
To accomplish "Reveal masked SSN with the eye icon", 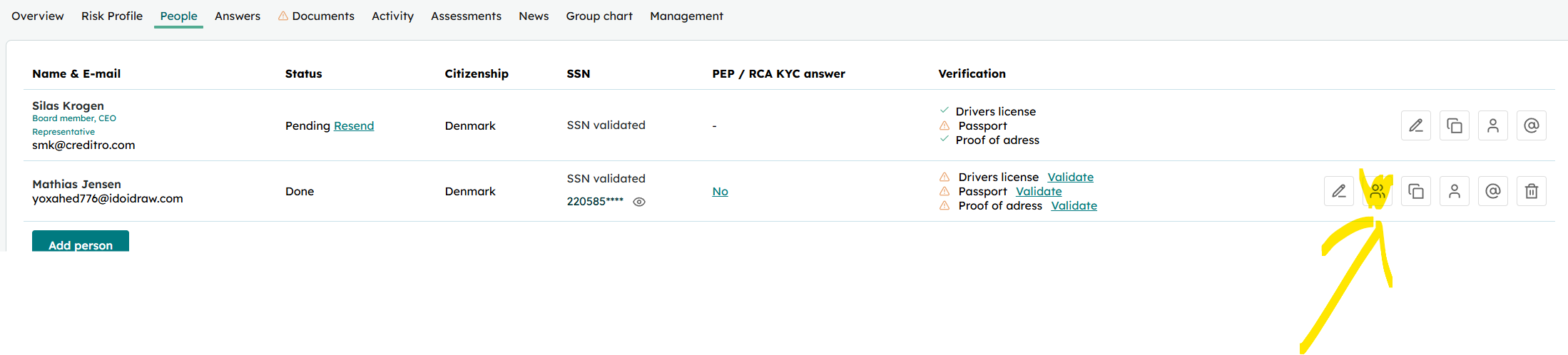I will click(639, 202).
